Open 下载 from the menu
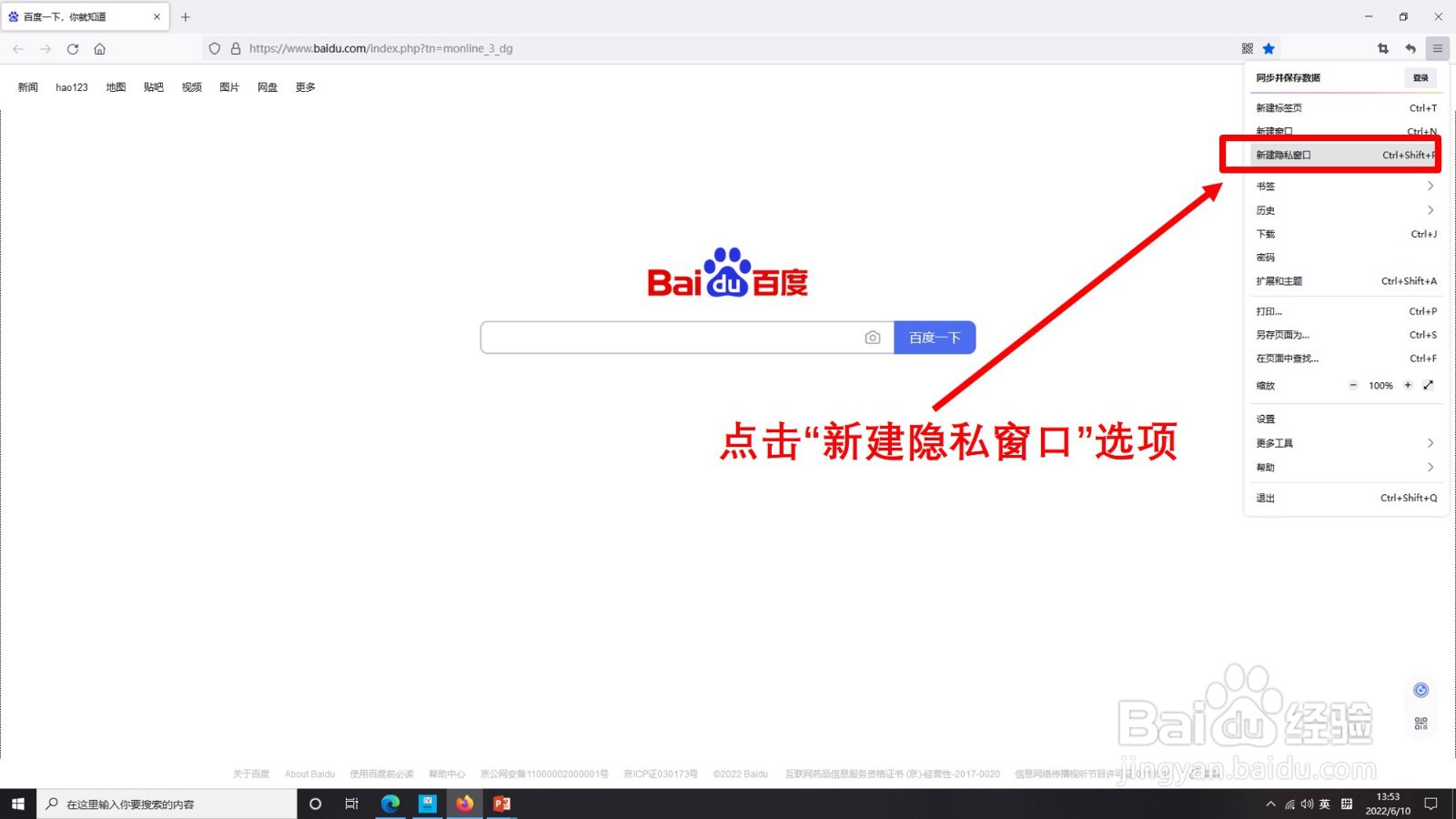This screenshot has width=1456, height=819. coord(1345,235)
